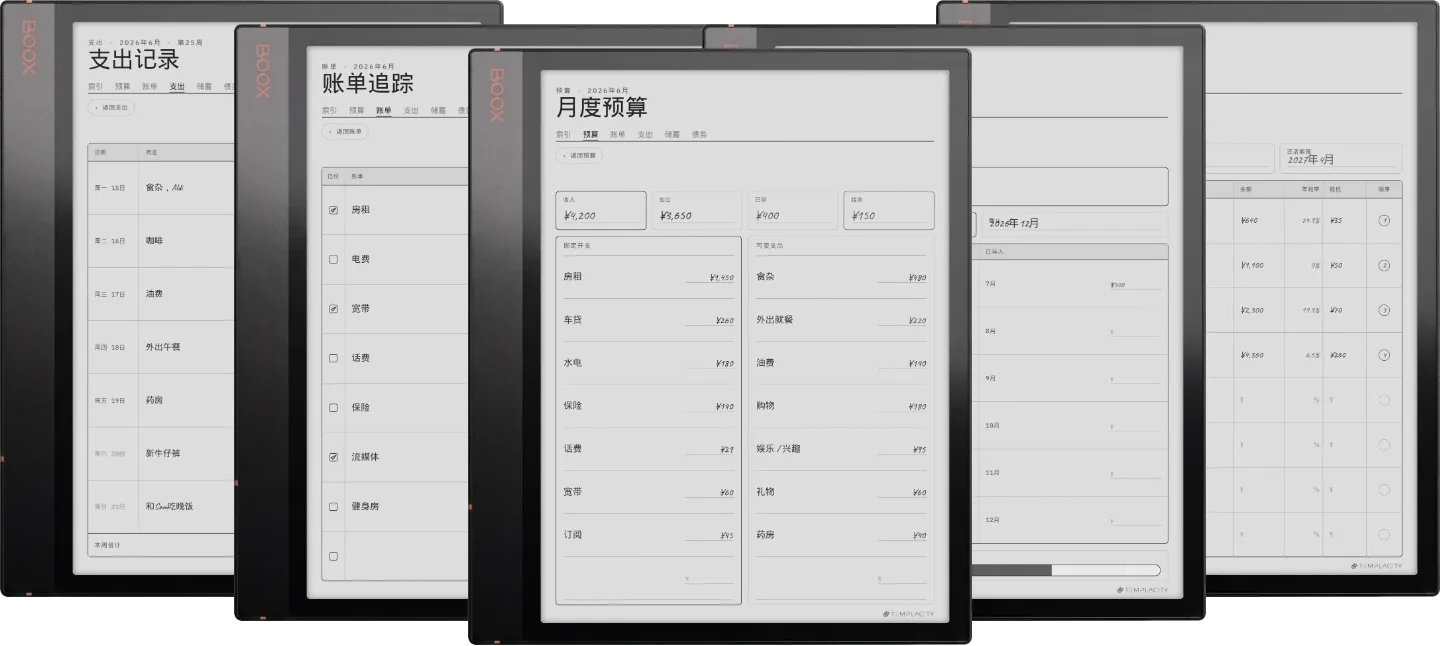Screen dimensions: 1440x646
Task: Select priority circle numbered 2 in debt table
Action: 1384,266
